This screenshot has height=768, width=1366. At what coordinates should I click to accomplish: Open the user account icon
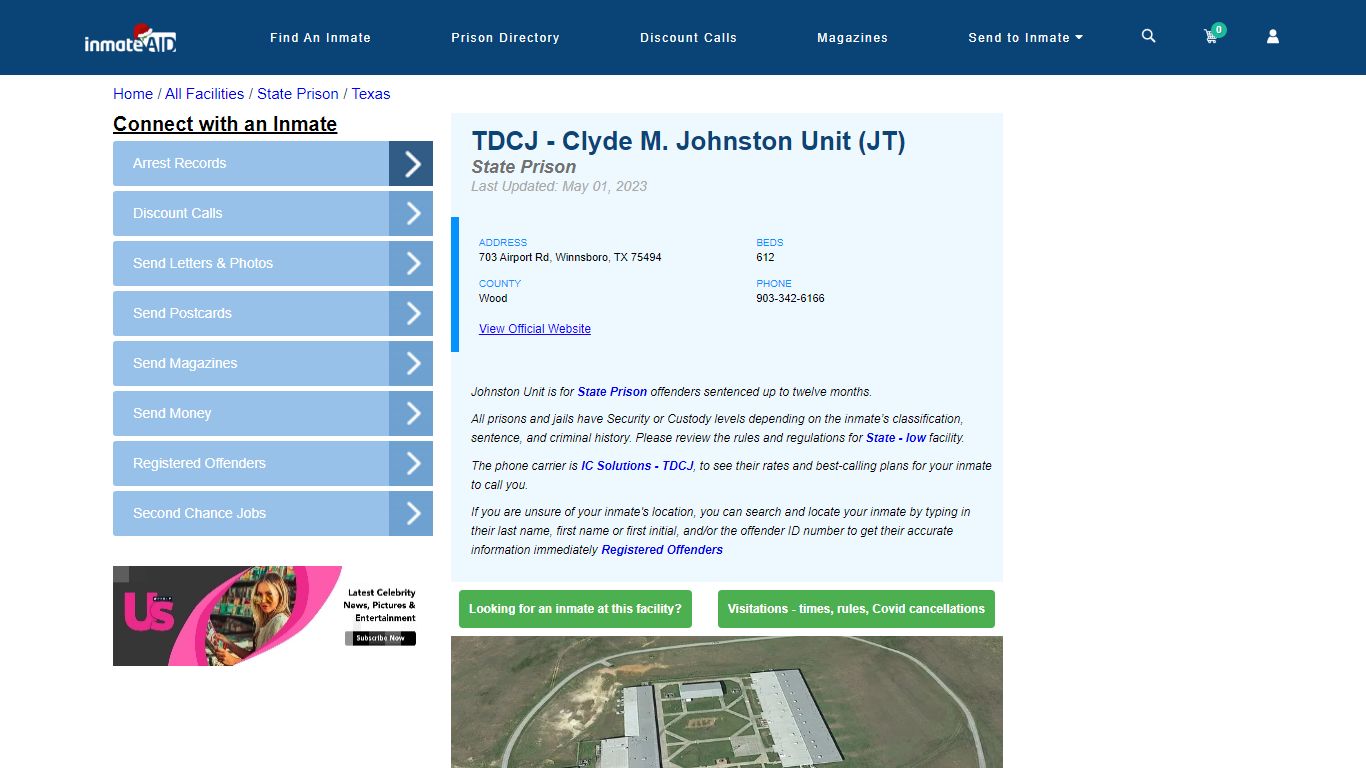click(x=1273, y=36)
